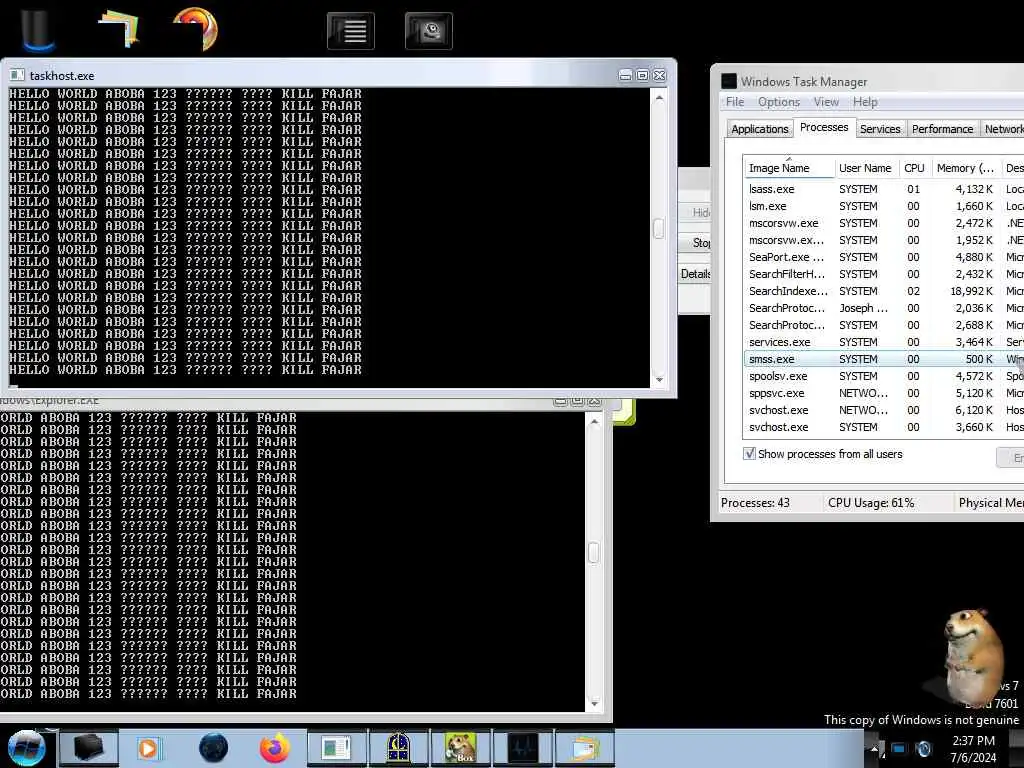Click up arrow of taskhost.exe scrollbar
The height and width of the screenshot is (768, 1024).
click(659, 97)
